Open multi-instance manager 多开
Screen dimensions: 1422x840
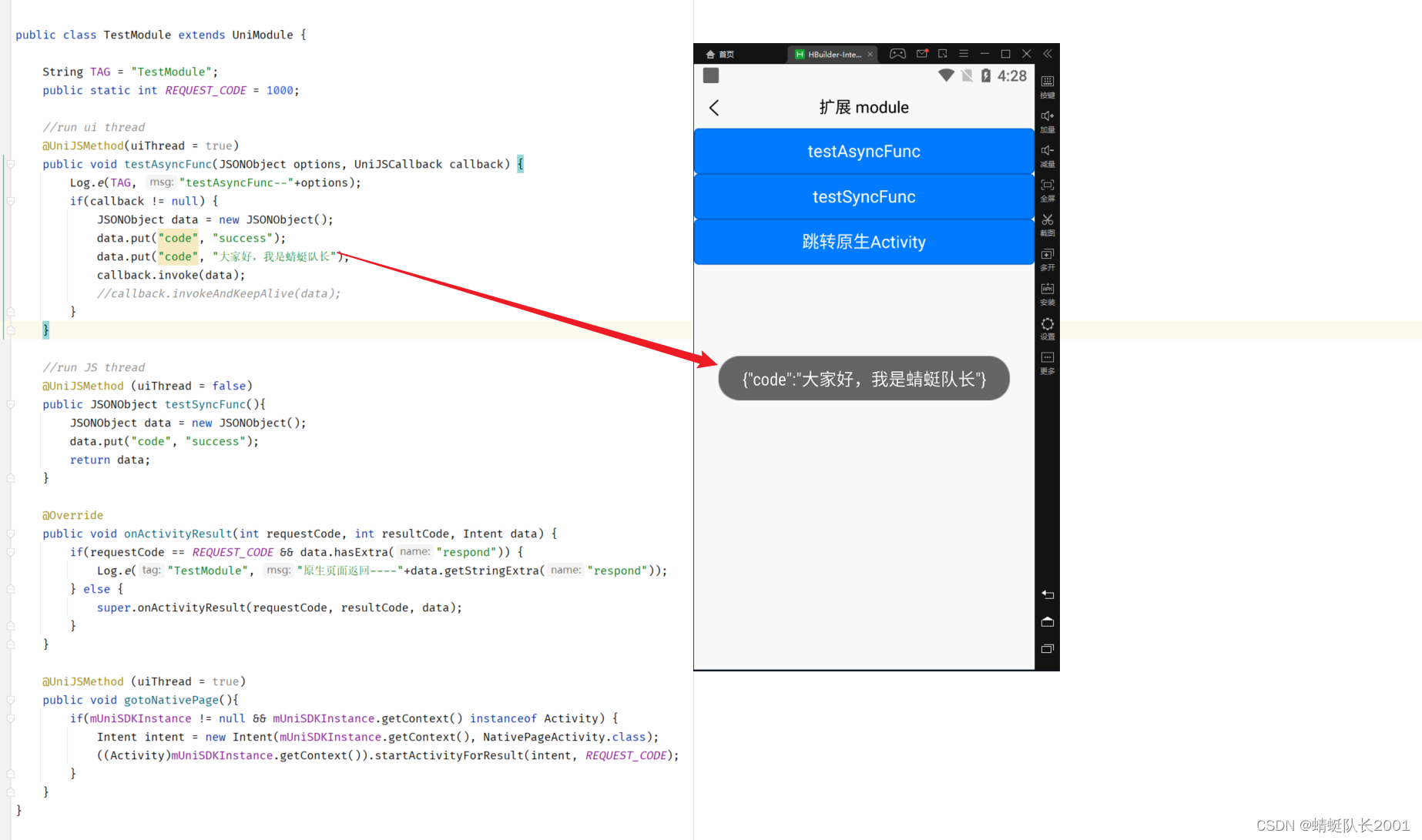[x=1048, y=259]
